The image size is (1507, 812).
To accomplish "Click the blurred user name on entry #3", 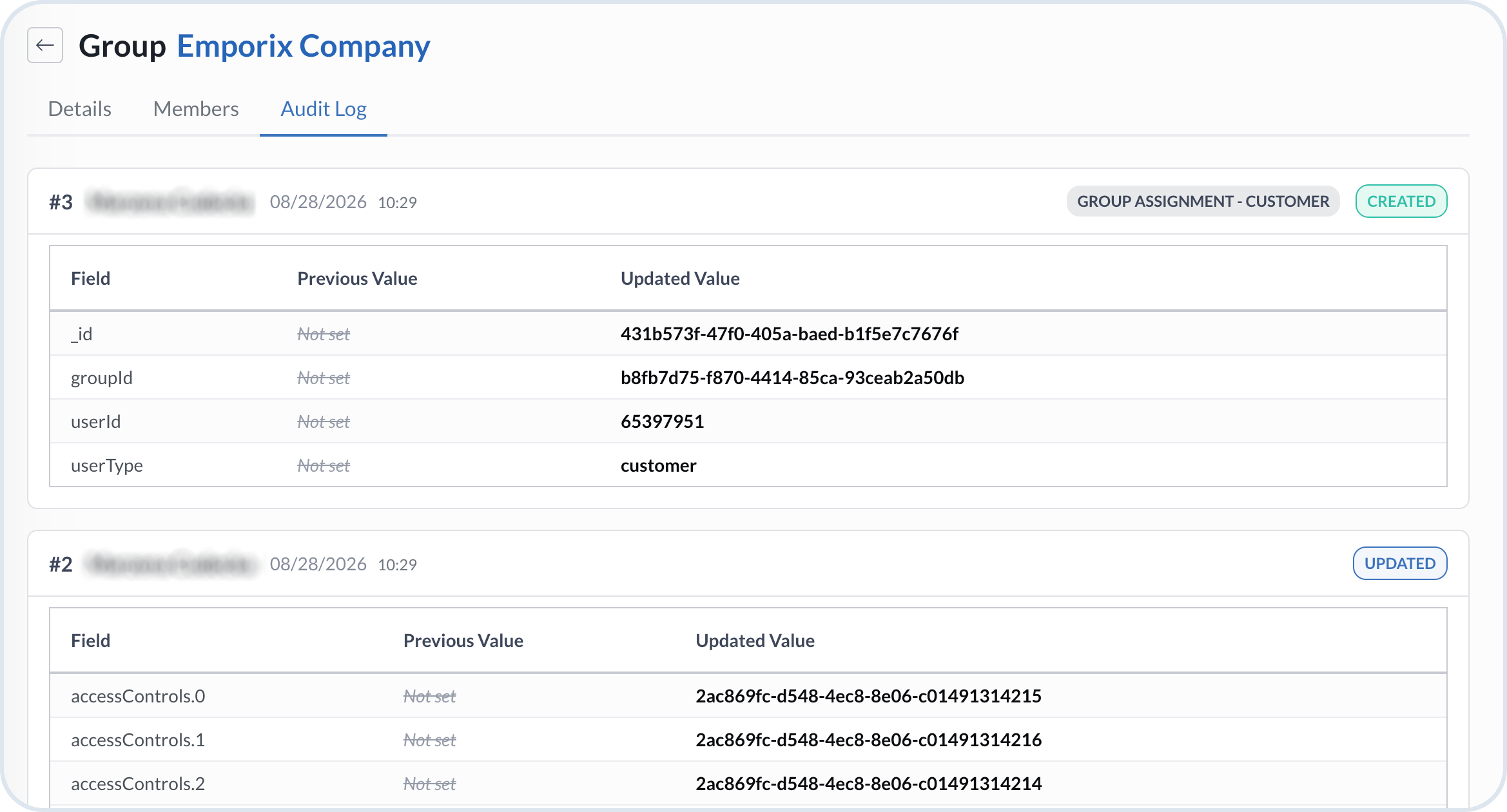I will tap(170, 202).
